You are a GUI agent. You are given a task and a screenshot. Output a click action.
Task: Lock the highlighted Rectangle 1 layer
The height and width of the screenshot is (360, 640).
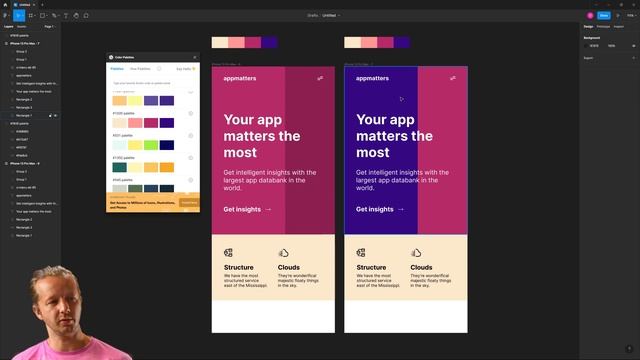(x=51, y=116)
